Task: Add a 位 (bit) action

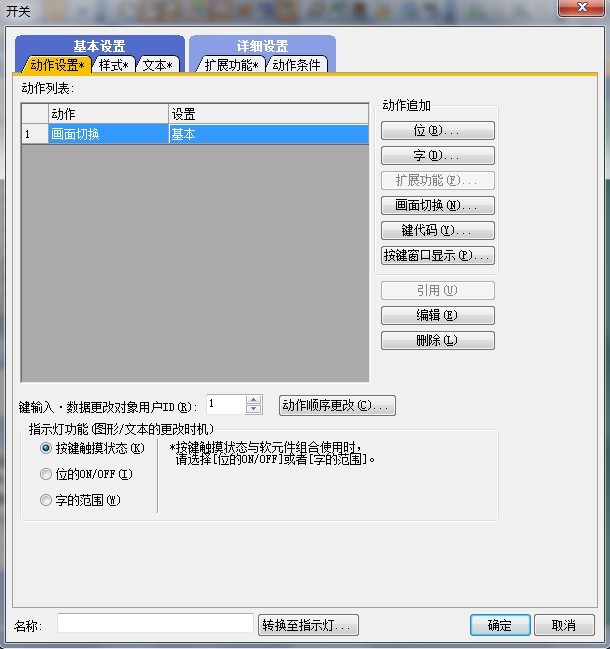Action: pyautogui.click(x=437, y=131)
